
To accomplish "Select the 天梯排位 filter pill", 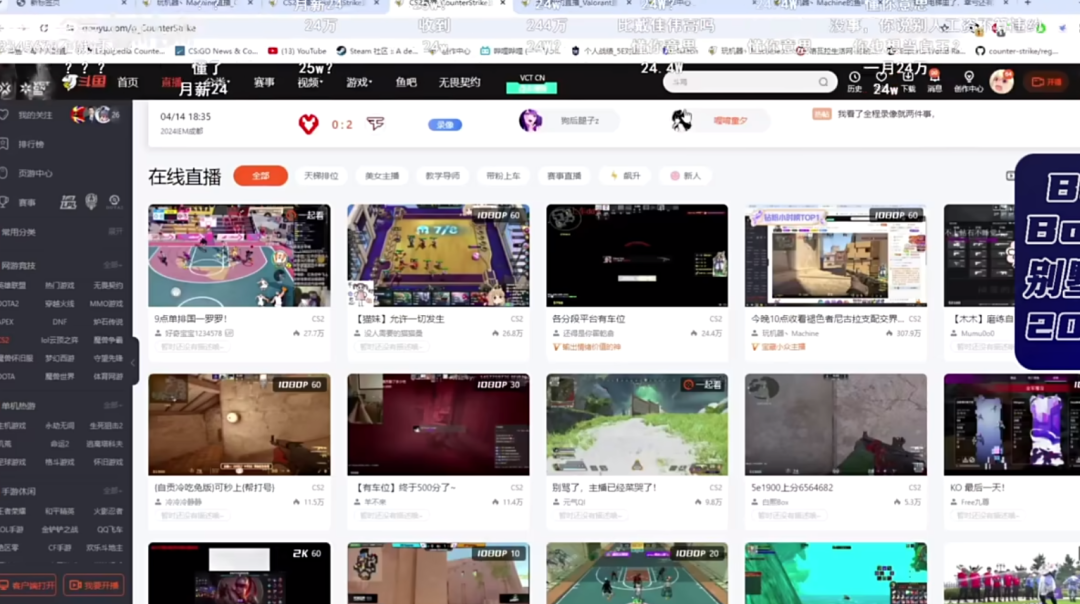I will pos(321,176).
